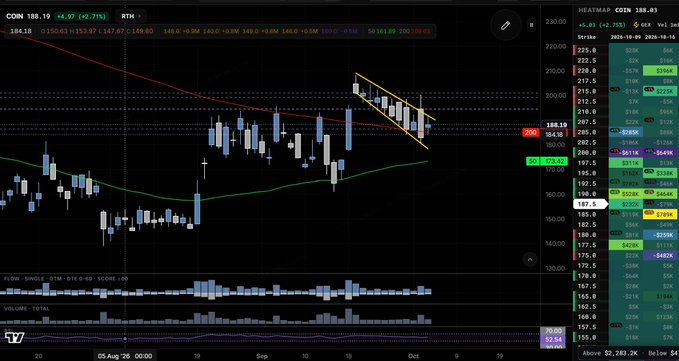
Task: Click the $528K cell at strike 190.0
Action: pos(626,194)
